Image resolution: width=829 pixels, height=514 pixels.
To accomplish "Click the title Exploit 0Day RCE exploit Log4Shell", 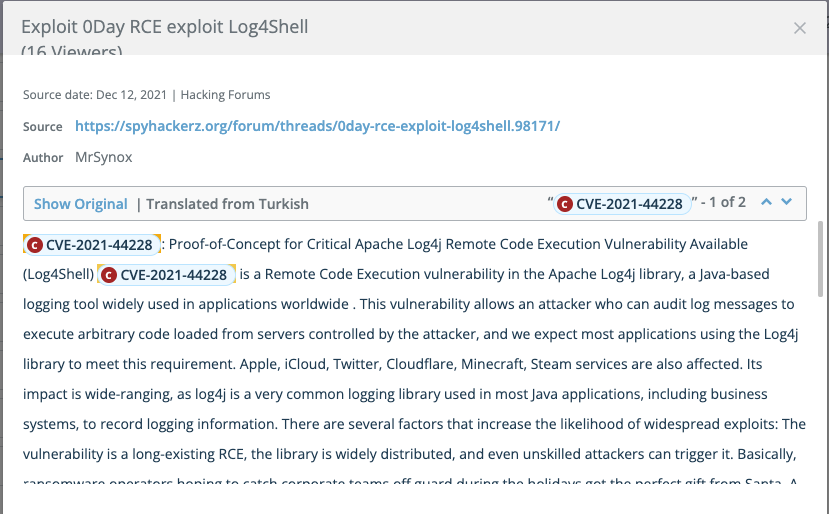I will click(x=164, y=27).
